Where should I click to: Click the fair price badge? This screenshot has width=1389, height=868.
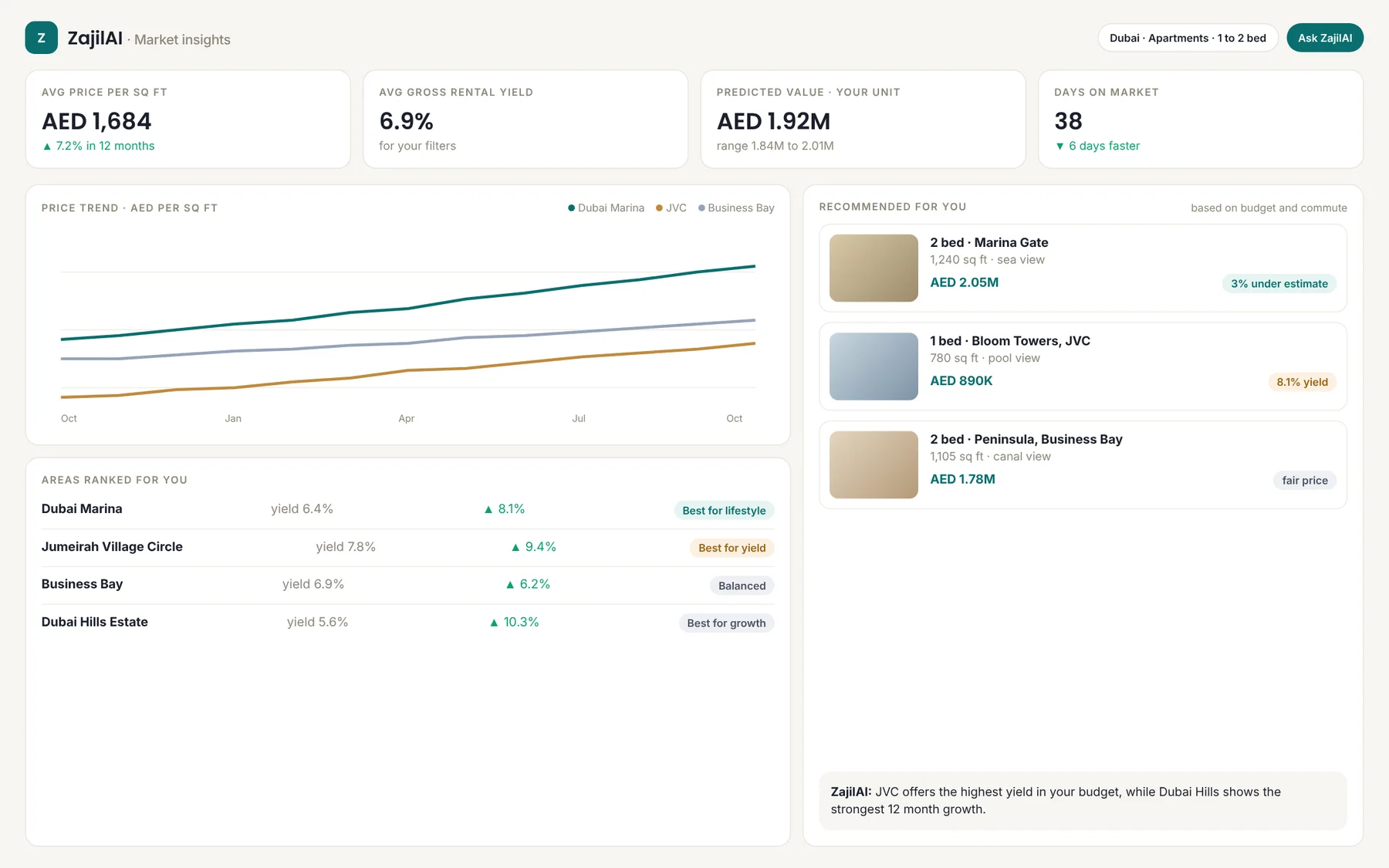(x=1304, y=481)
